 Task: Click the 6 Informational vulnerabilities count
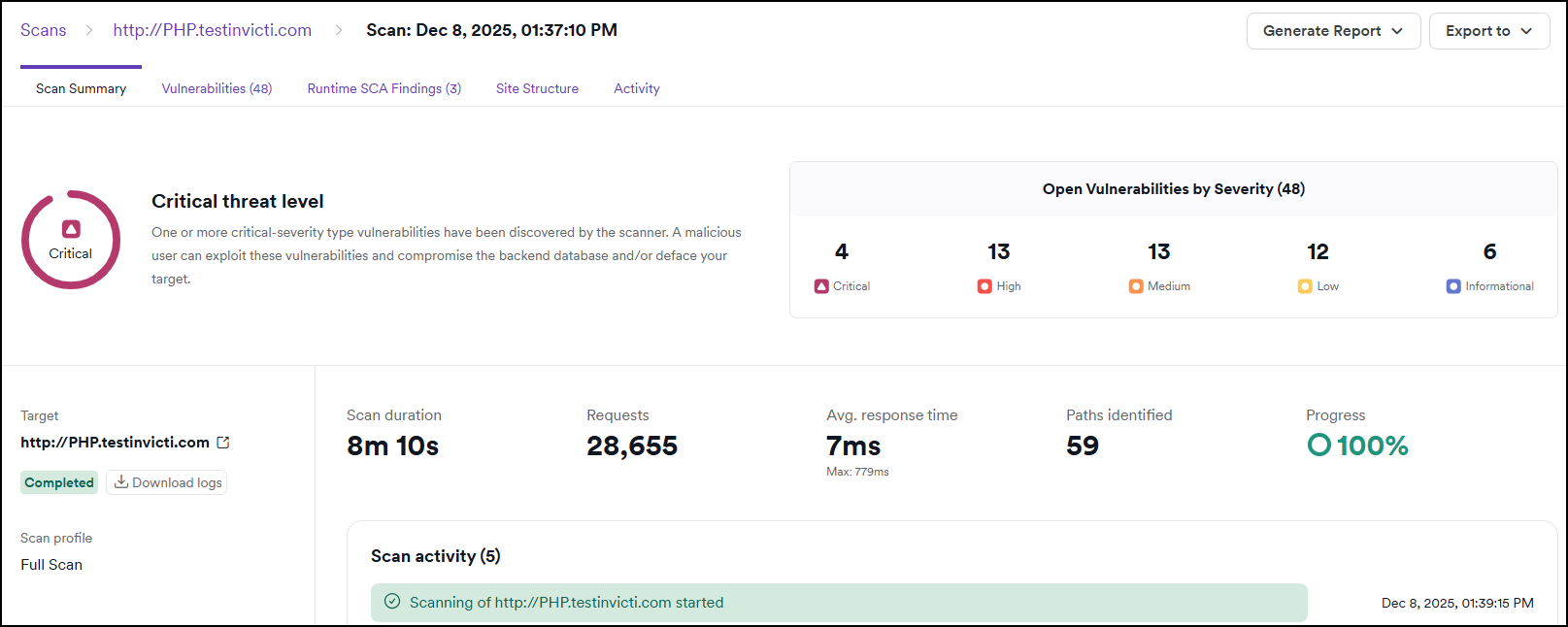1490,251
